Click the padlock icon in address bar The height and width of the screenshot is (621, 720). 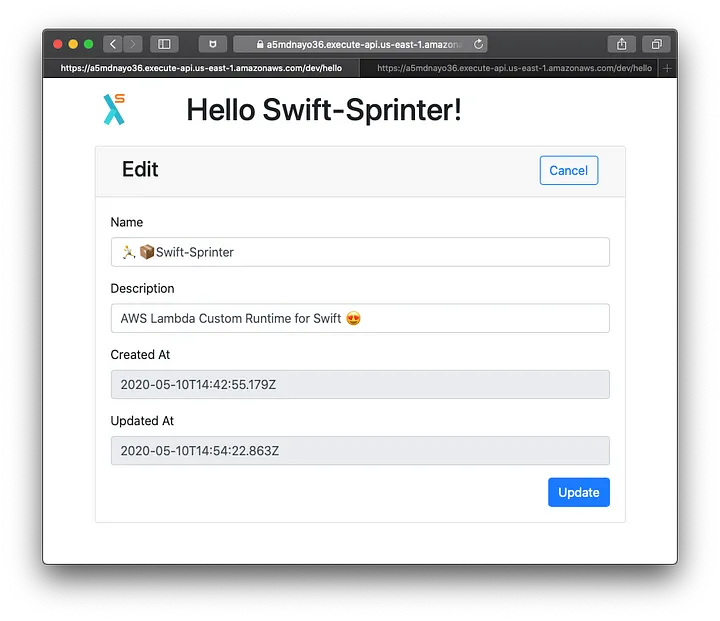tap(260, 44)
